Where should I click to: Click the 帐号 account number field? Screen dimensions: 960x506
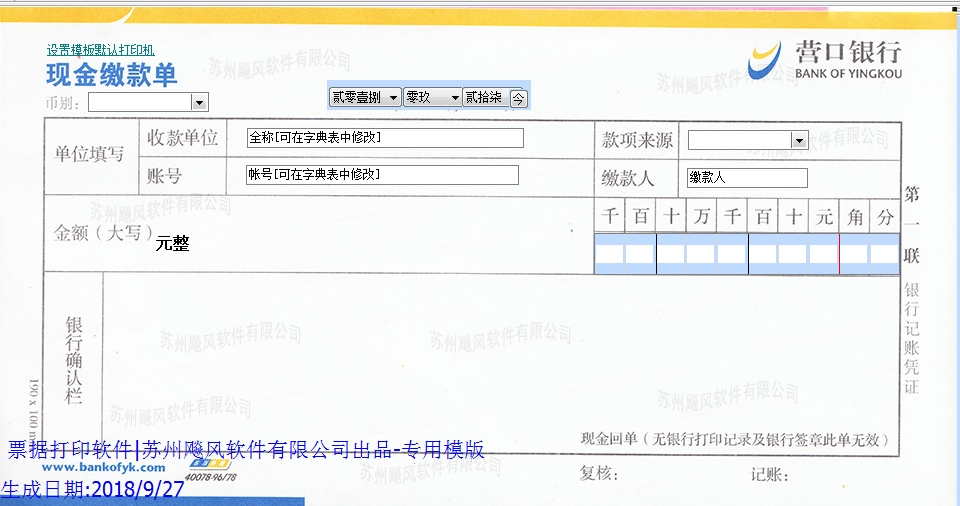(382, 175)
